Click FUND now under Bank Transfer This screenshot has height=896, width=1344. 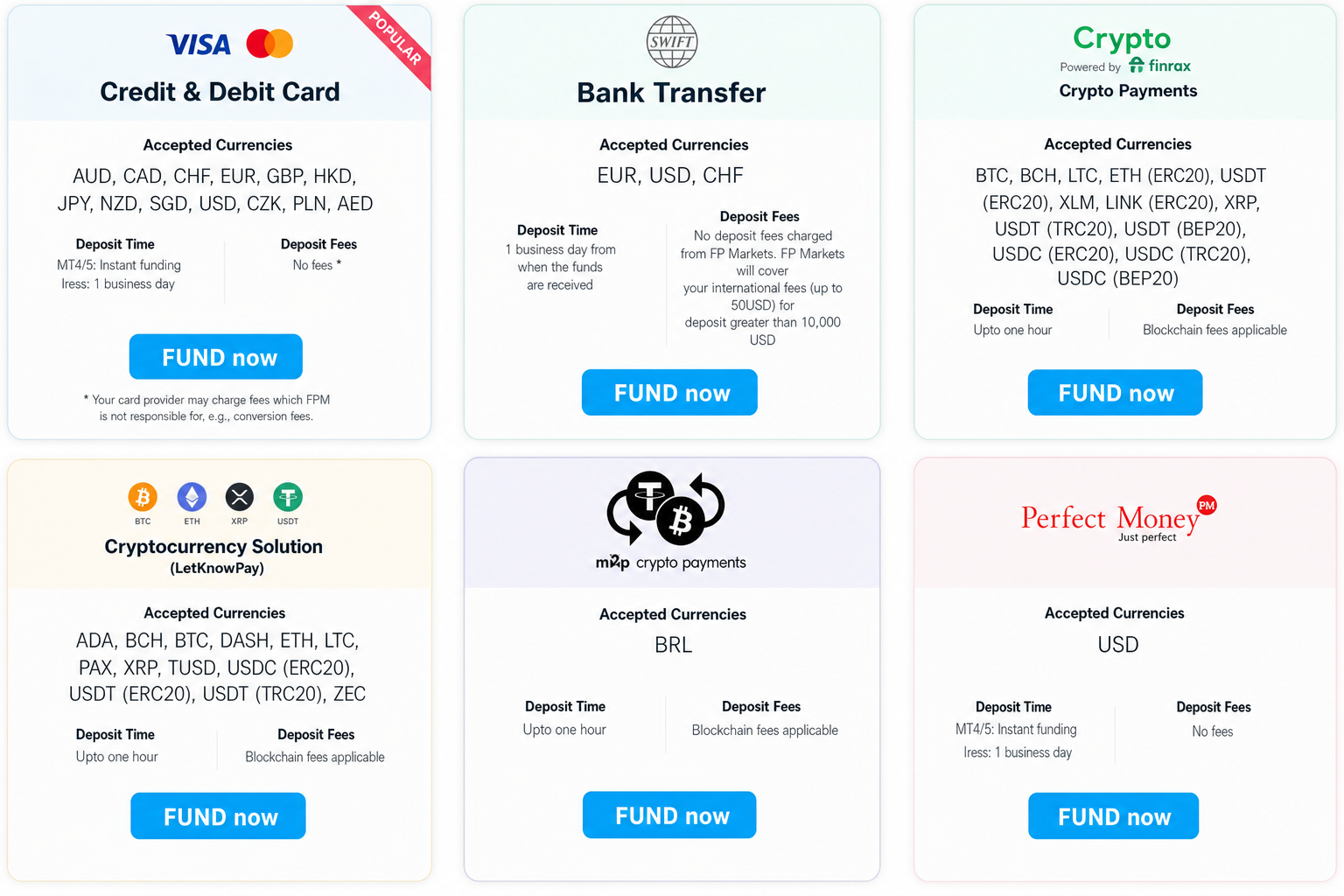click(x=669, y=393)
